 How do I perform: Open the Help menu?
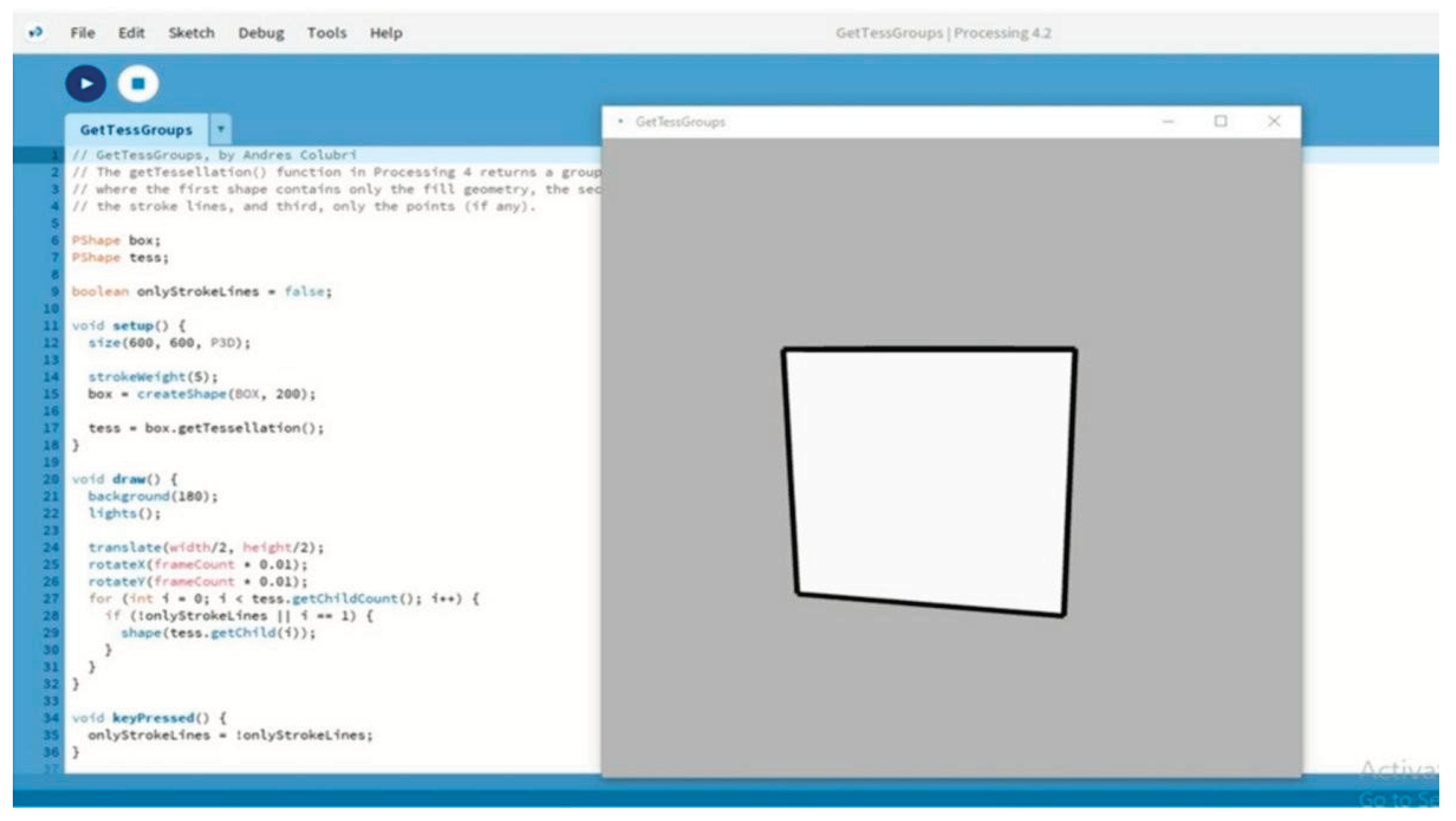pos(386,33)
